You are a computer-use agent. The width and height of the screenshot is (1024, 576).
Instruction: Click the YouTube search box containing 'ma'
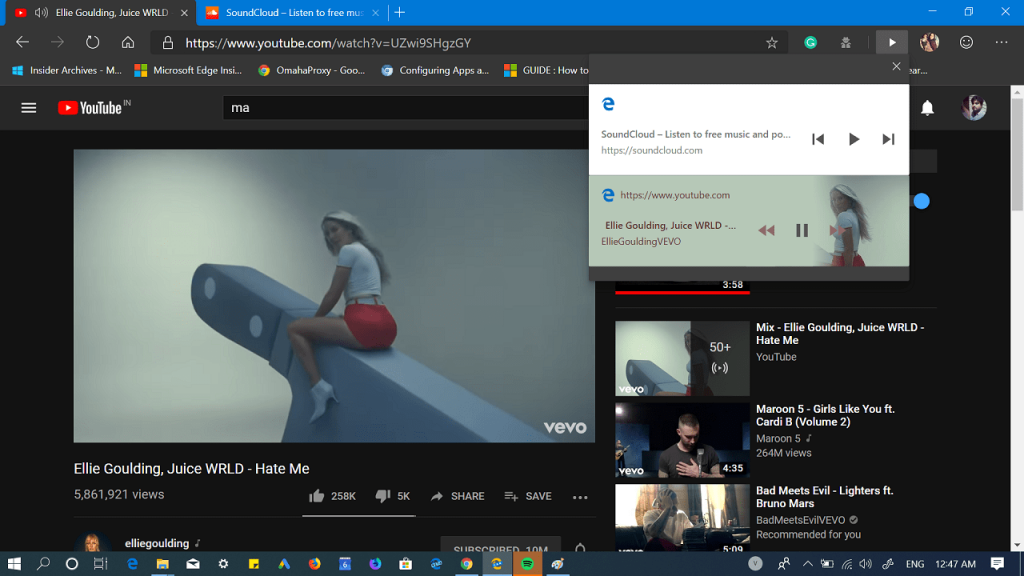pos(405,108)
